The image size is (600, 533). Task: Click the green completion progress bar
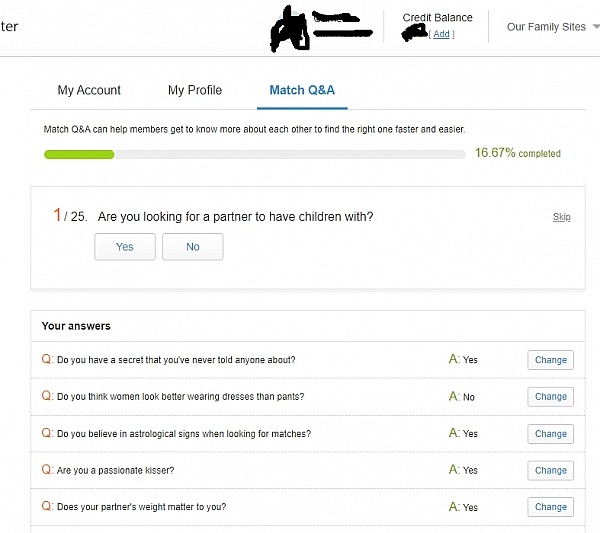[80, 154]
